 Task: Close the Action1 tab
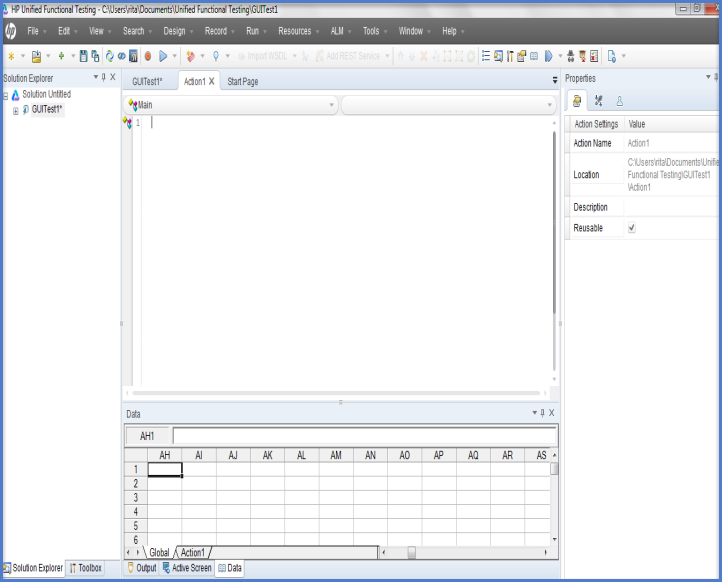[x=212, y=81]
